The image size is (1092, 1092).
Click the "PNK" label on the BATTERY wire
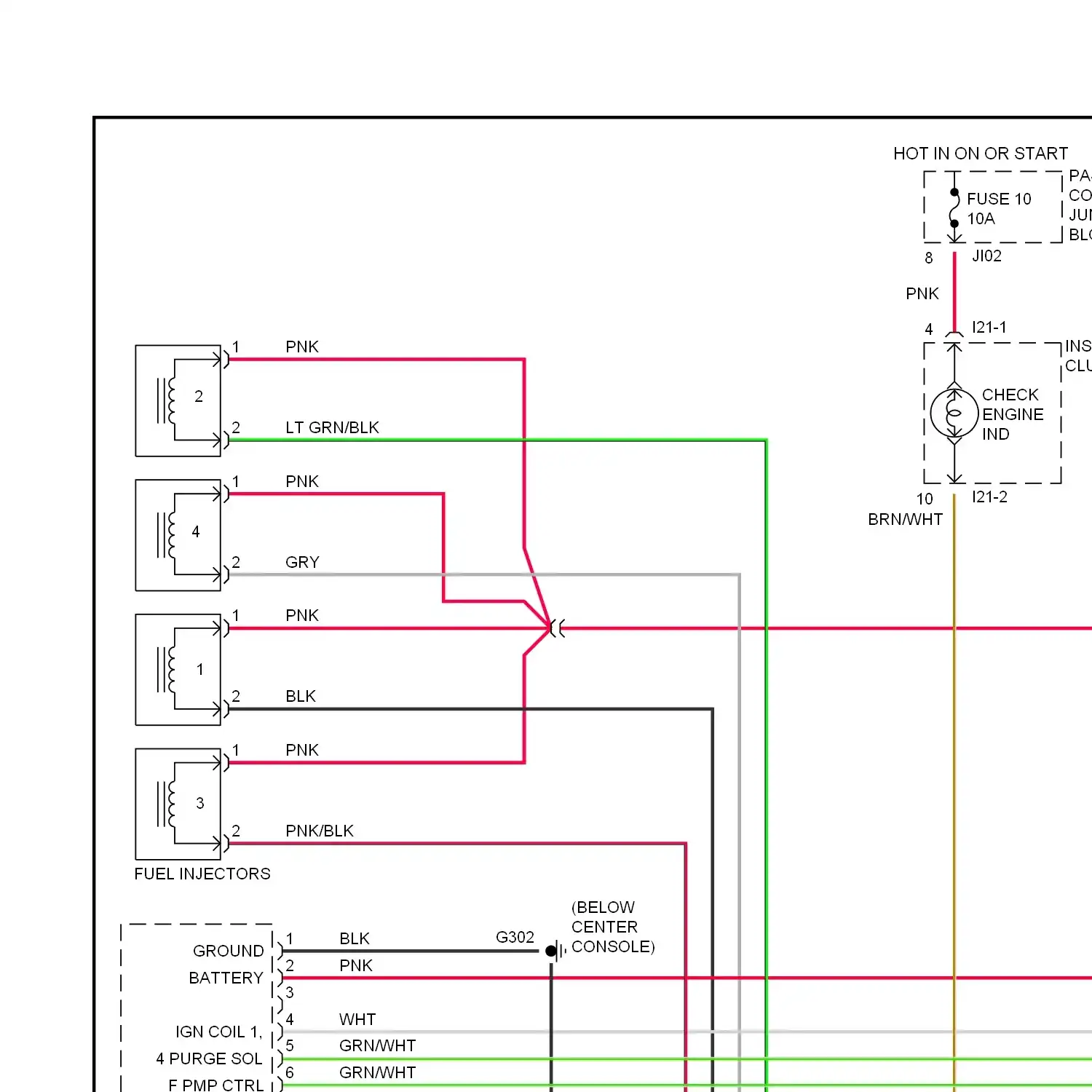point(355,965)
